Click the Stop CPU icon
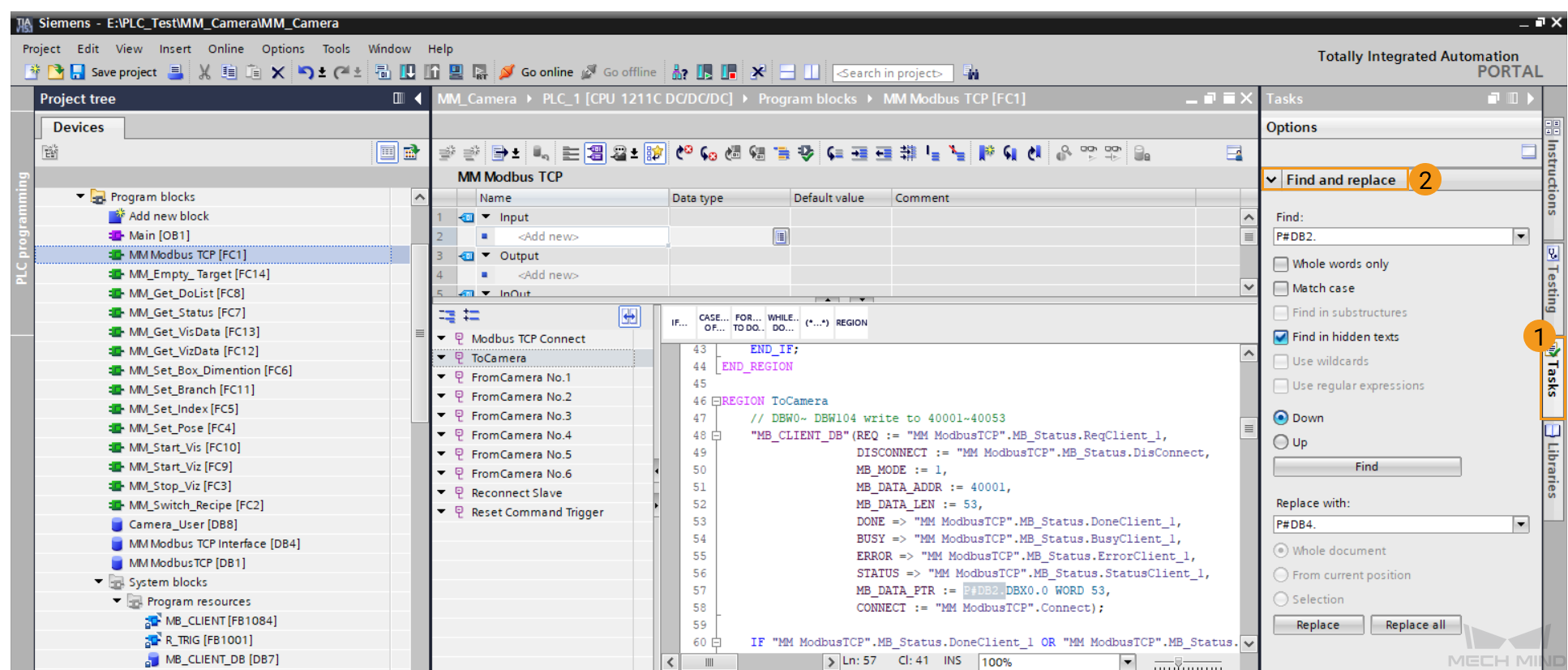 [x=729, y=72]
